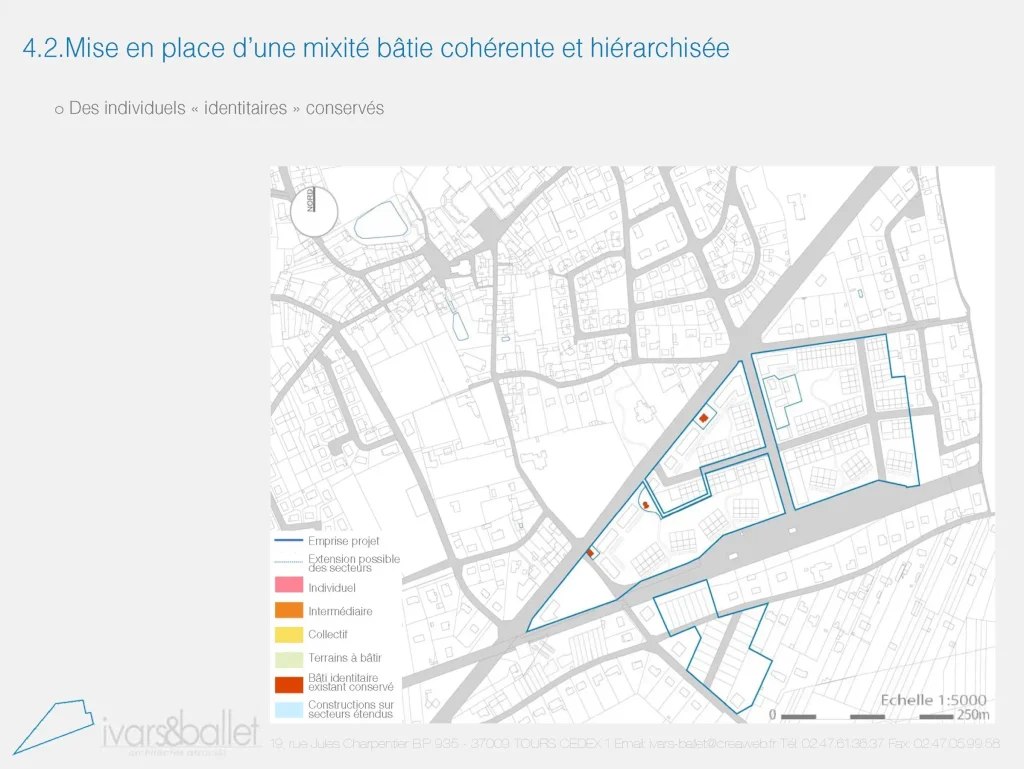Click the pink Individuel legend swatch
1024x769 pixels.
click(288, 587)
